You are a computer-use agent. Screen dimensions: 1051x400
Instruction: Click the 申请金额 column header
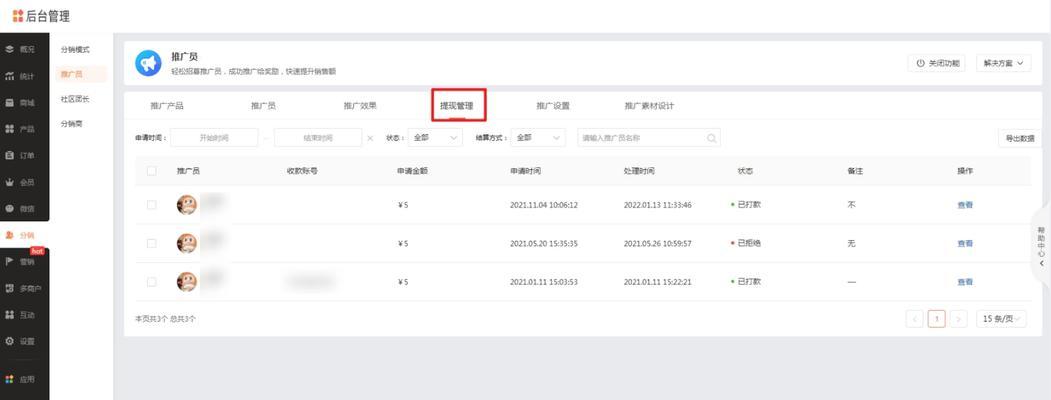coord(412,171)
